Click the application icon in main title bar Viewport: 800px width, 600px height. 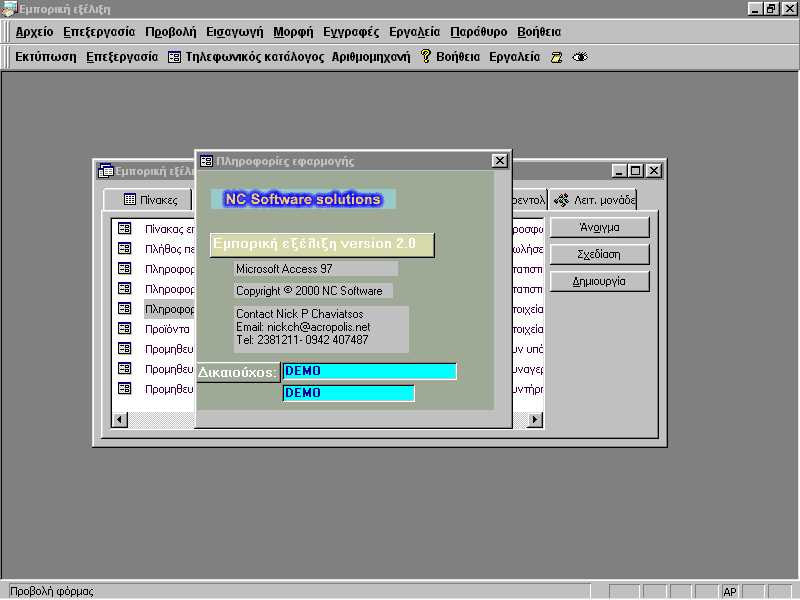tap(8, 9)
